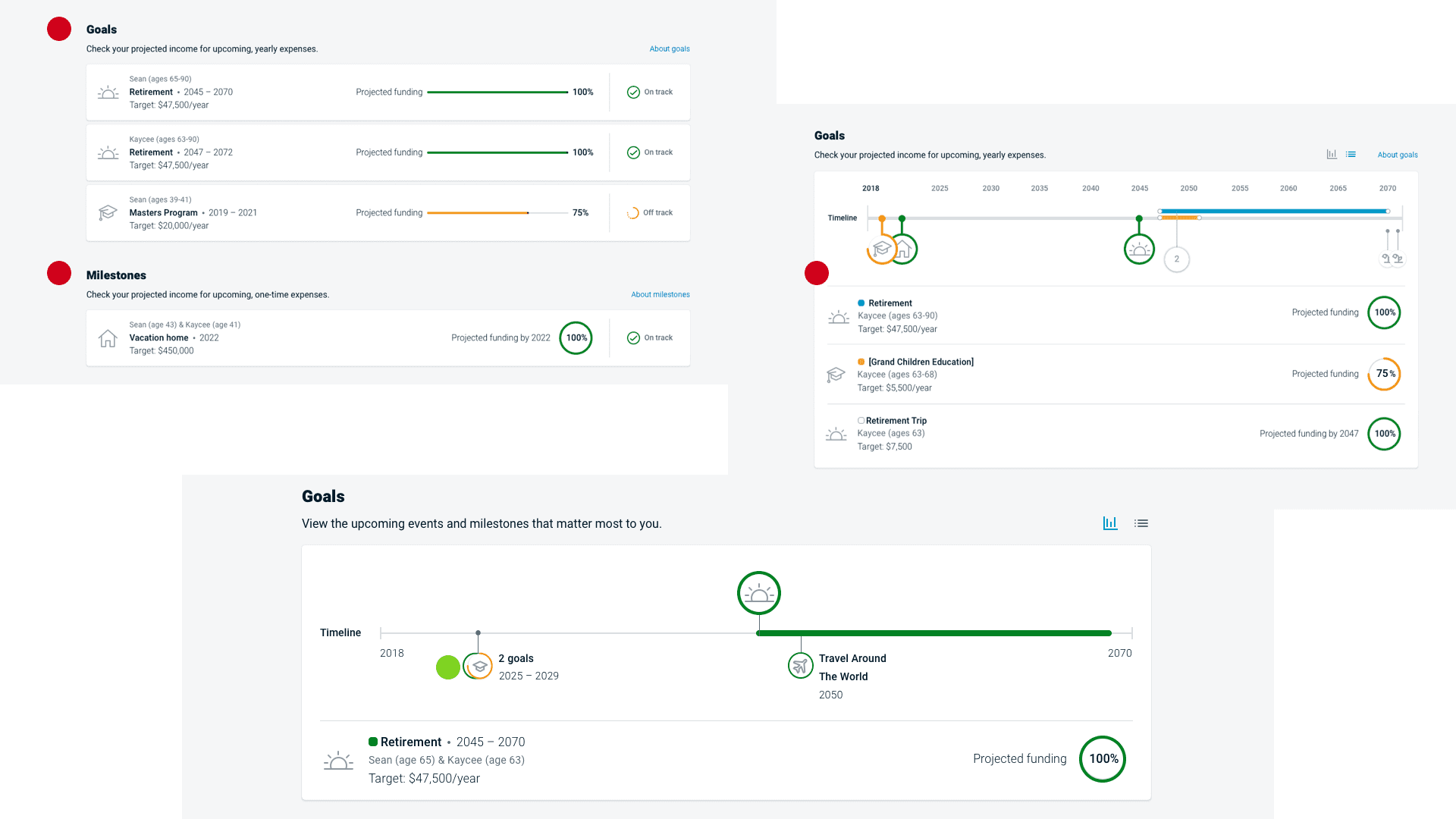Open the About milestones link
This screenshot has height=819, width=1456.
[660, 294]
